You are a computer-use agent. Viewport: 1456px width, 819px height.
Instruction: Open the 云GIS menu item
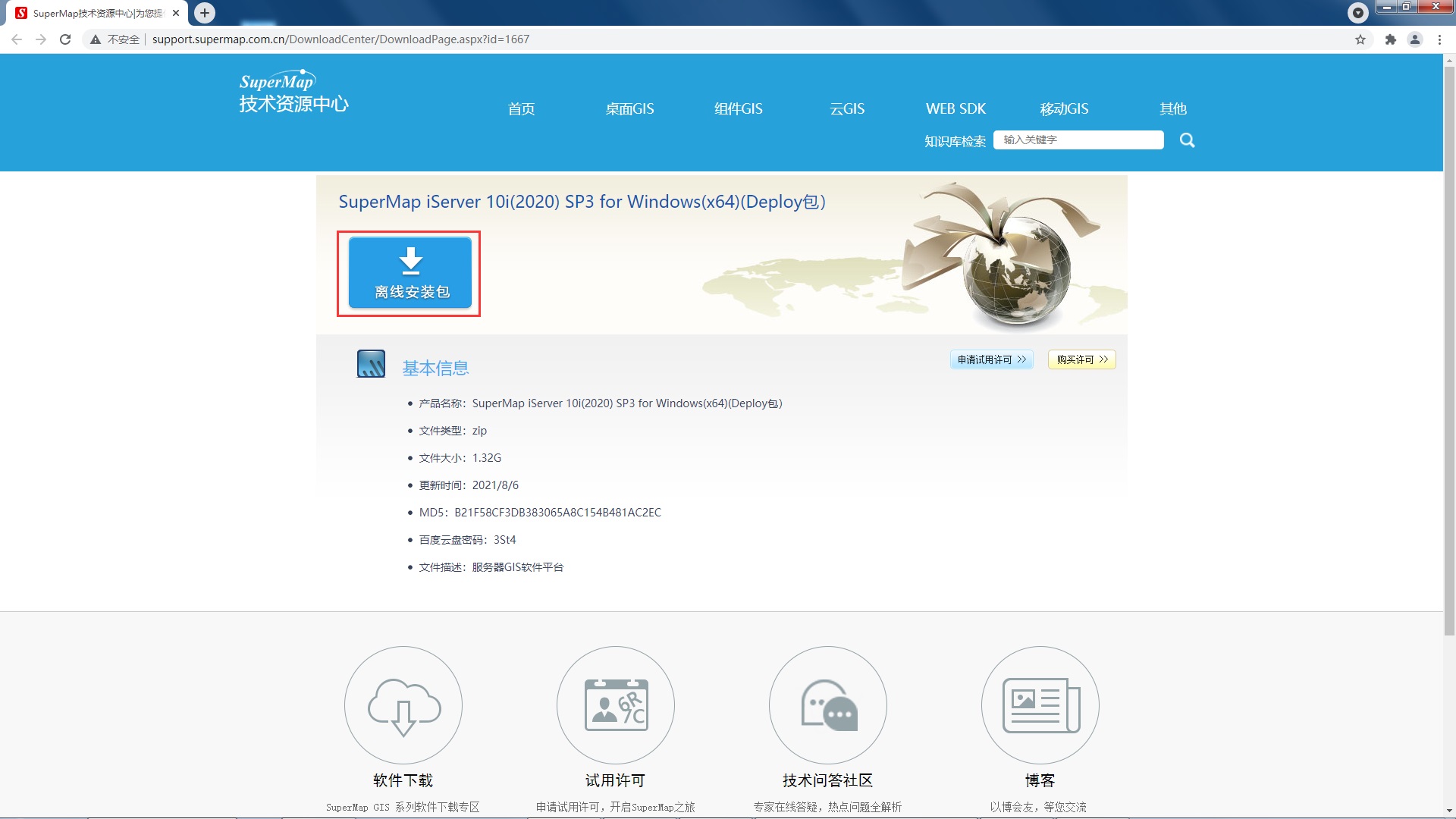coord(847,108)
